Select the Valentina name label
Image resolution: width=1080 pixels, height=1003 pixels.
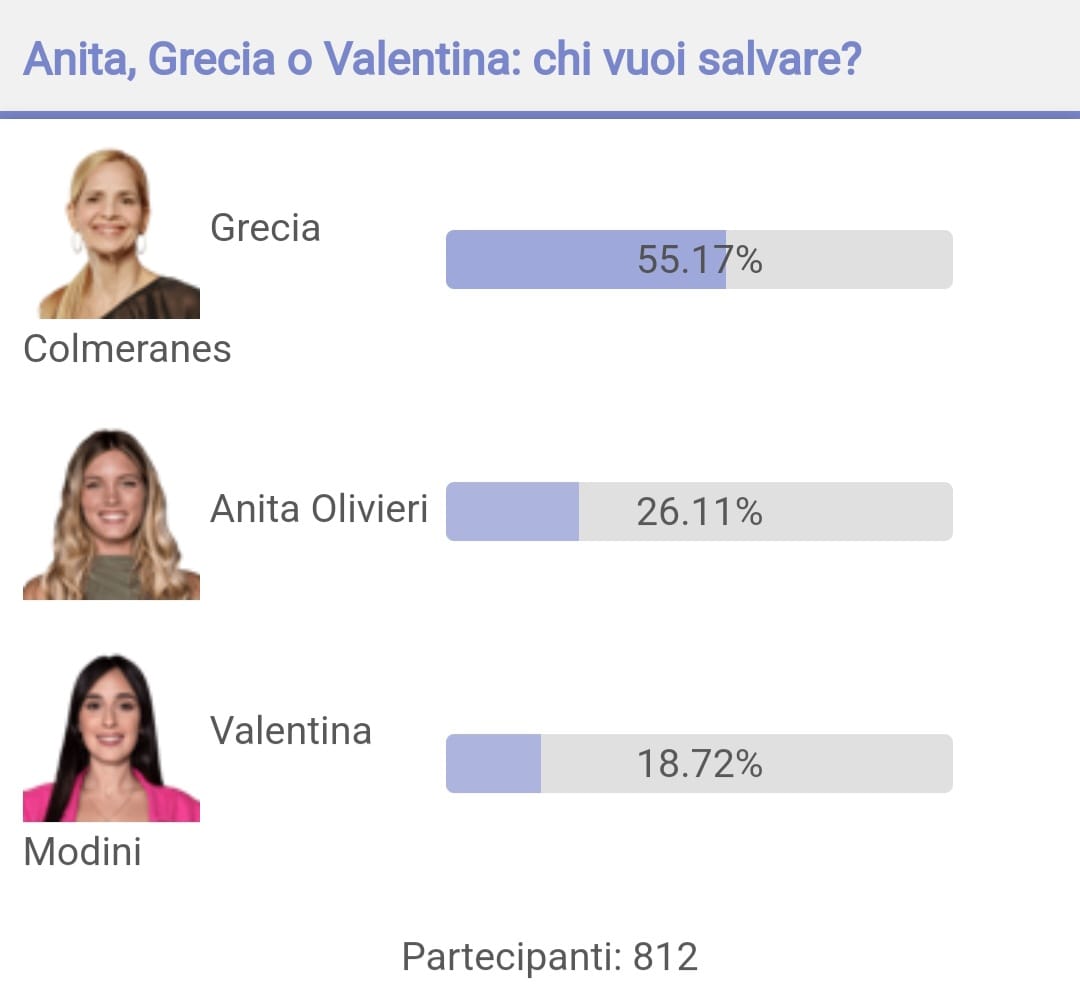tap(291, 731)
